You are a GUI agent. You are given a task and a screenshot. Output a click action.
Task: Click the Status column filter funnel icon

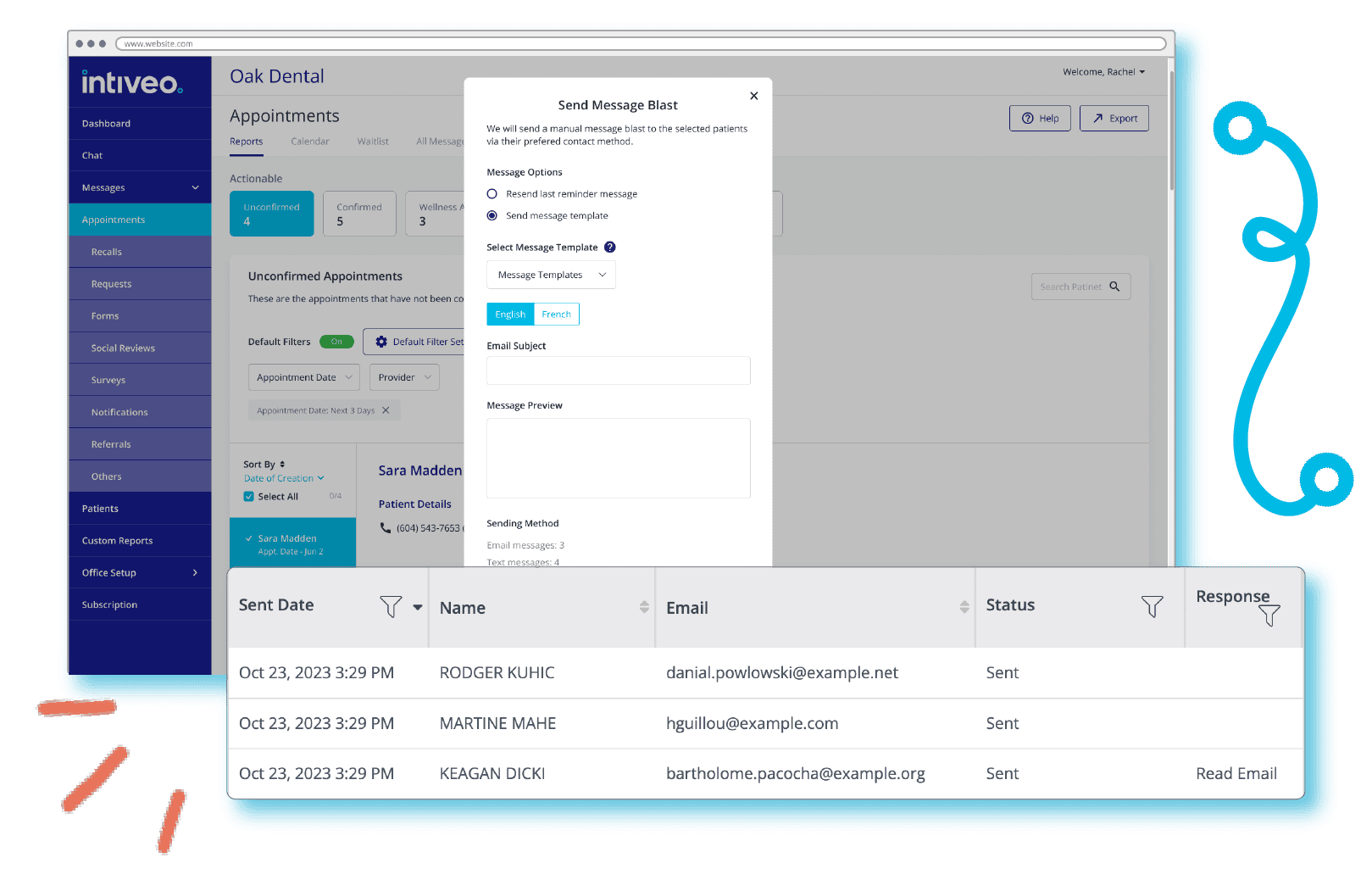tap(1152, 606)
